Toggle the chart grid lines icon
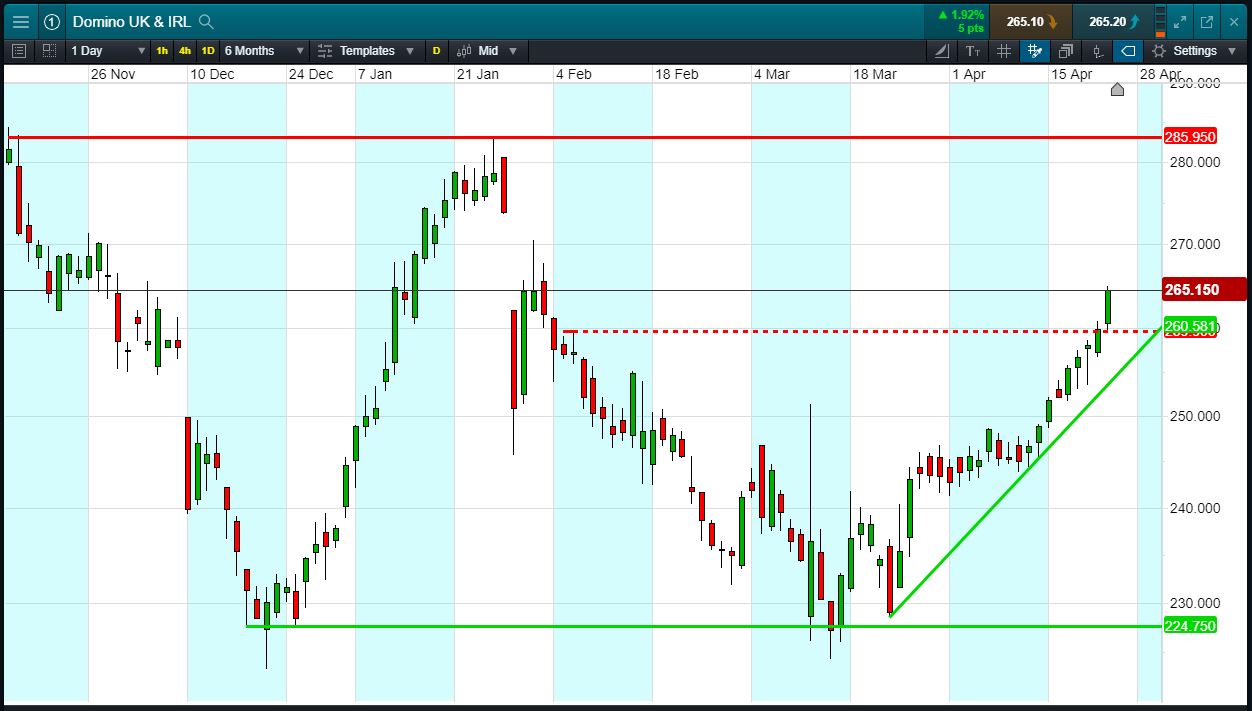 pos(1004,50)
